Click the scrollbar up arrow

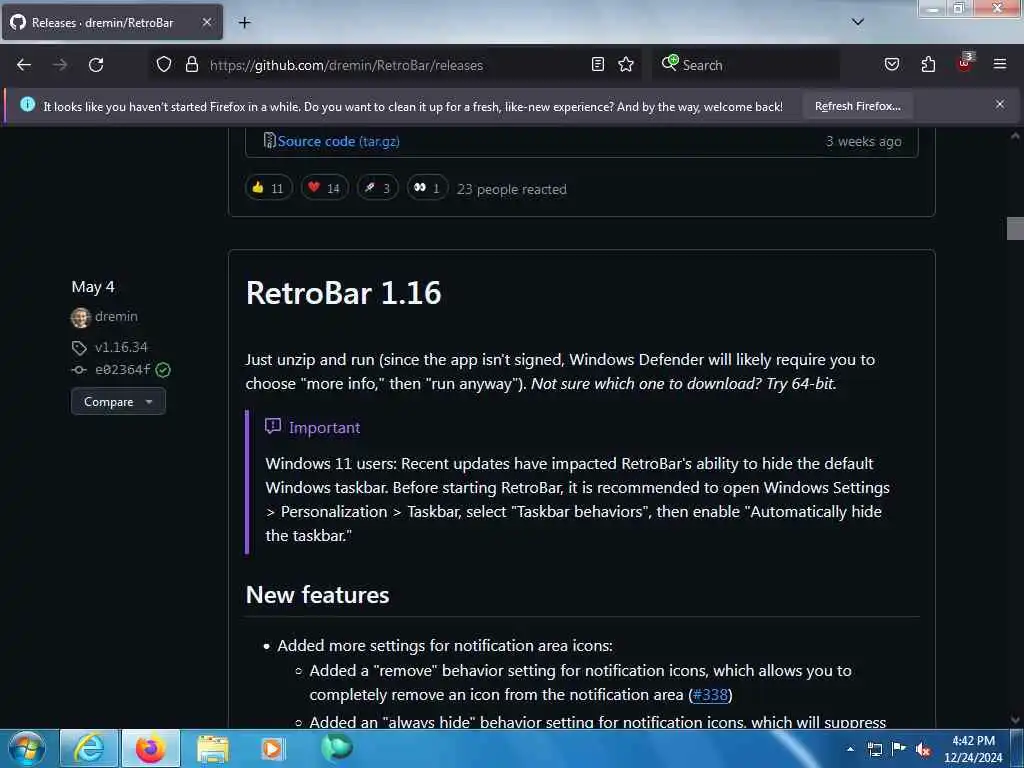pos(1015,136)
